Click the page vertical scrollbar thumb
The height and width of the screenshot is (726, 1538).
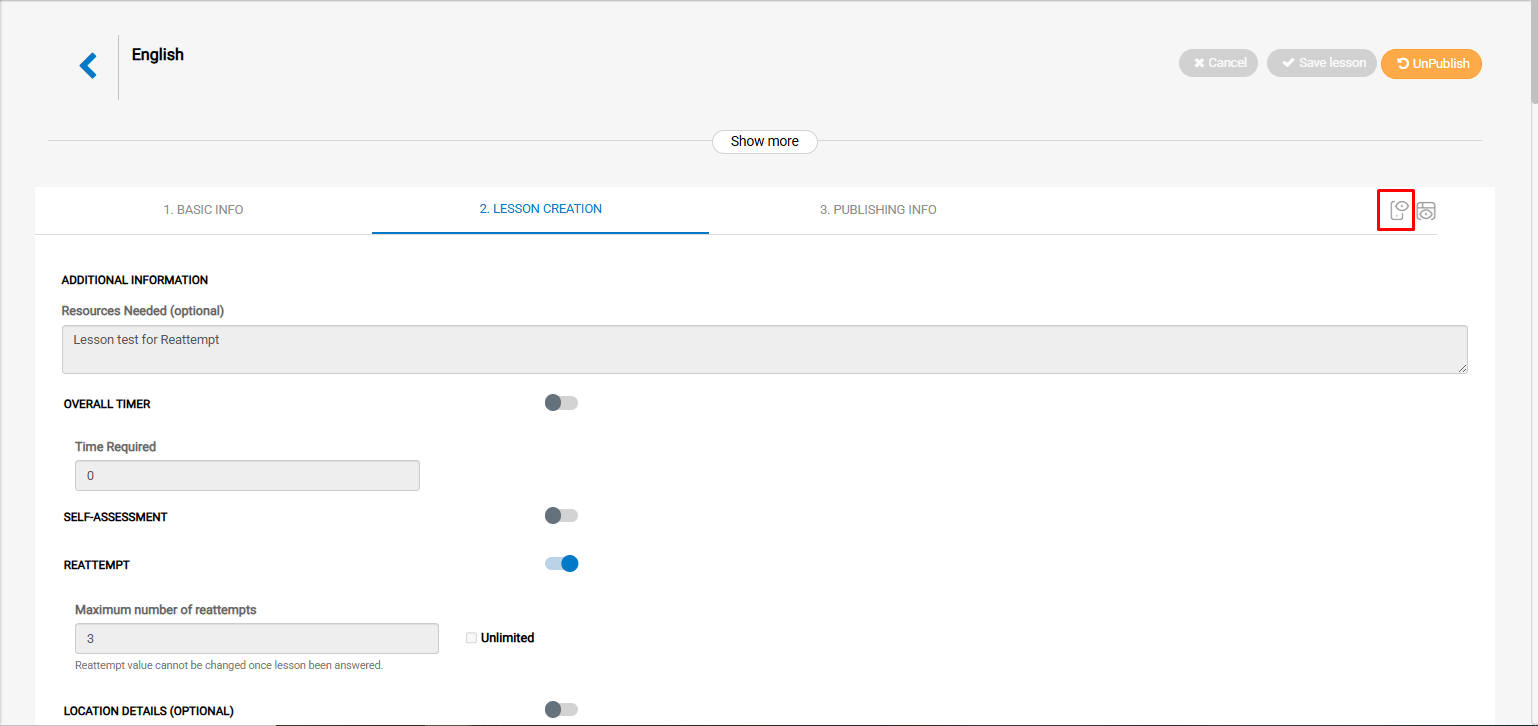[x=1531, y=50]
